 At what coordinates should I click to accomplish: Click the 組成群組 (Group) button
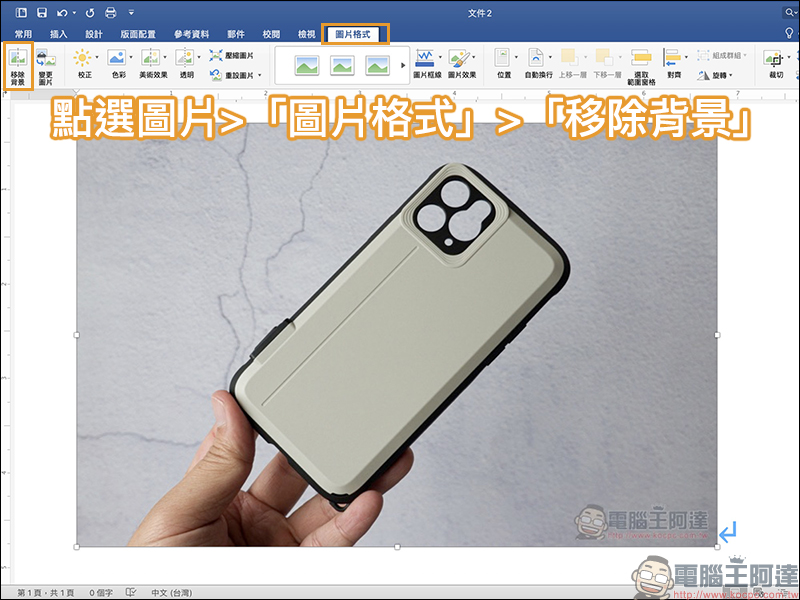point(721,55)
